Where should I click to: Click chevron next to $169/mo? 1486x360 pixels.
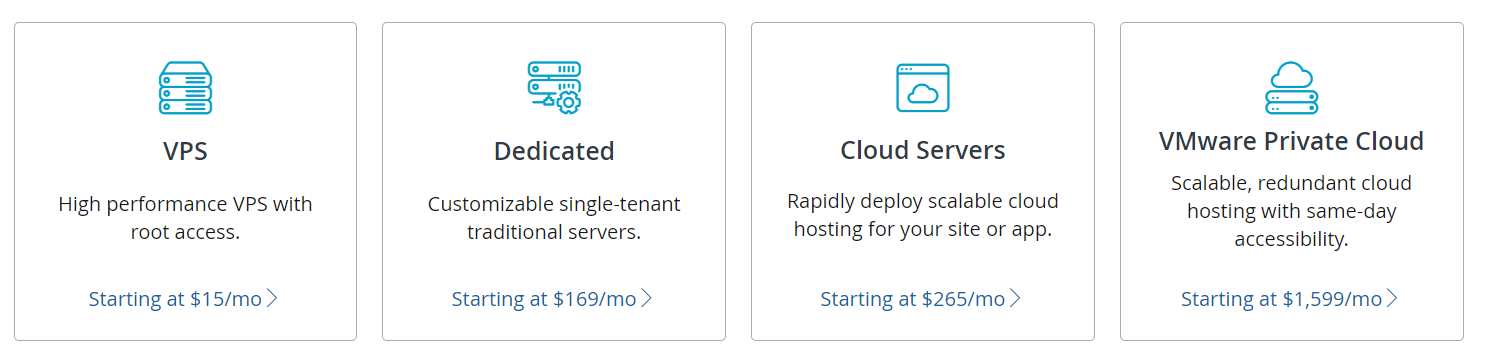(647, 299)
